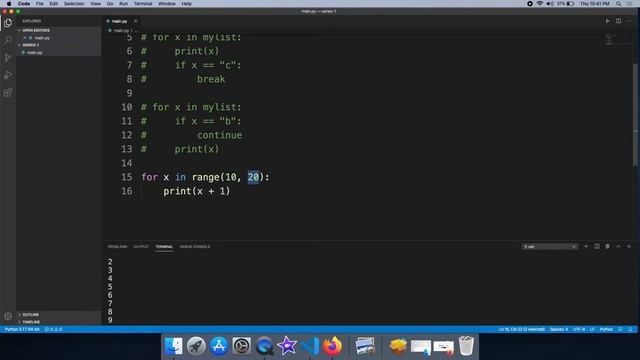Close the terminal panel

click(629, 247)
